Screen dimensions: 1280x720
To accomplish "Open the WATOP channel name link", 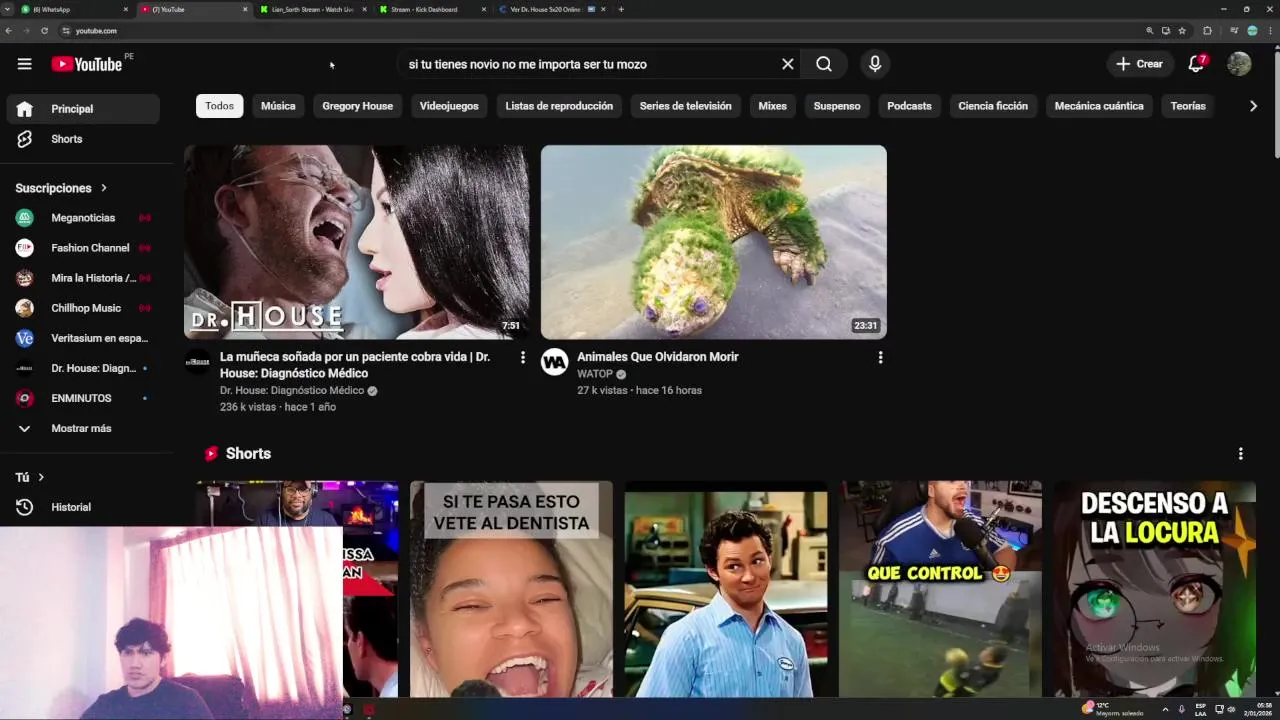I will click(x=595, y=374).
